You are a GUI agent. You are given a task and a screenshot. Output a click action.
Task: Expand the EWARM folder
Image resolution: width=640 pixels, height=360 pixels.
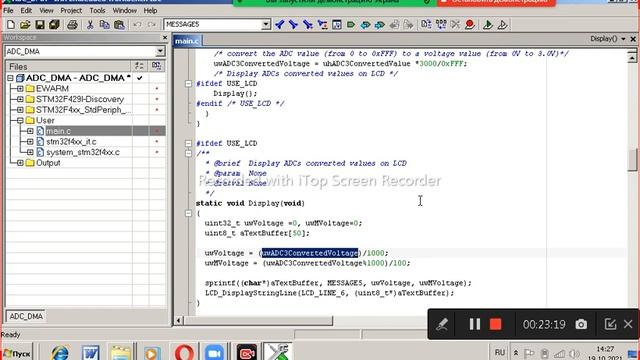pos(20,89)
